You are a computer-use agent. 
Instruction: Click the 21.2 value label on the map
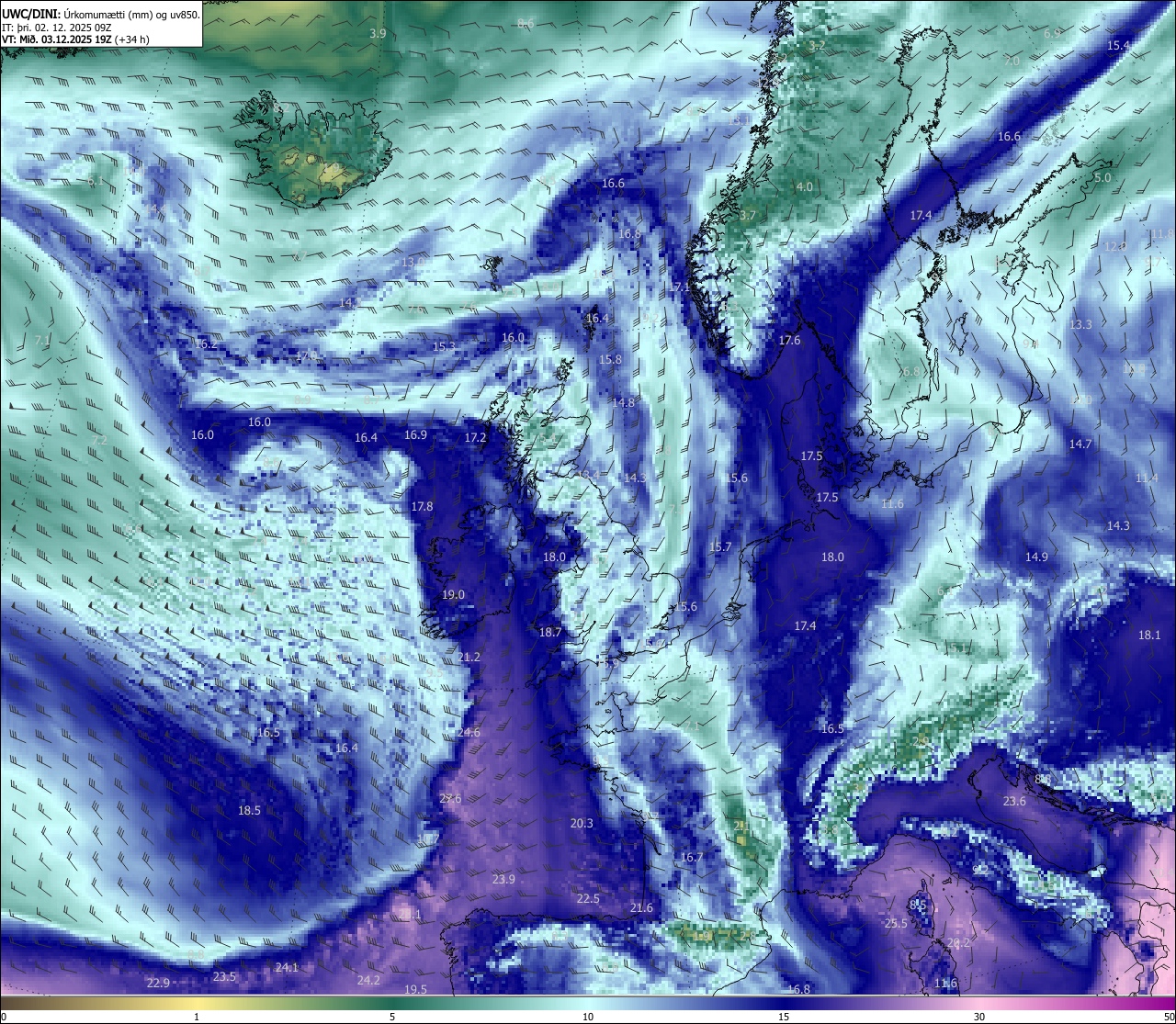pyautogui.click(x=469, y=658)
